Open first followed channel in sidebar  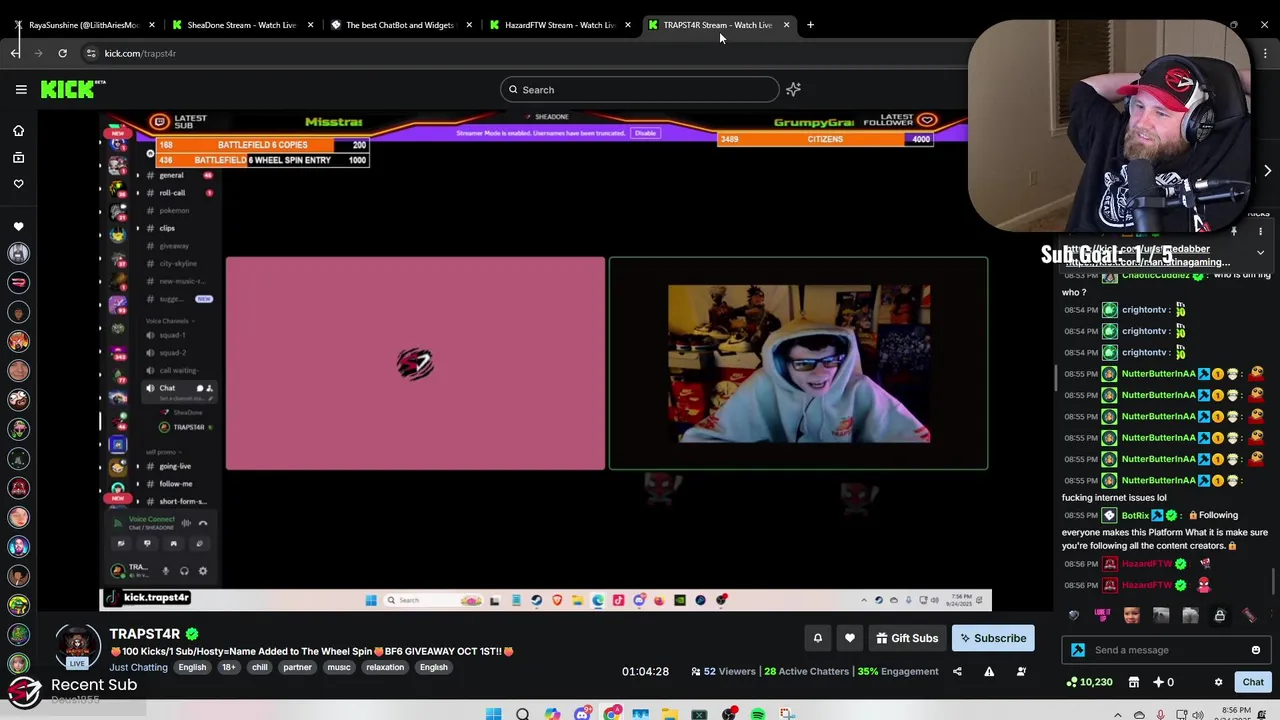pos(18,253)
